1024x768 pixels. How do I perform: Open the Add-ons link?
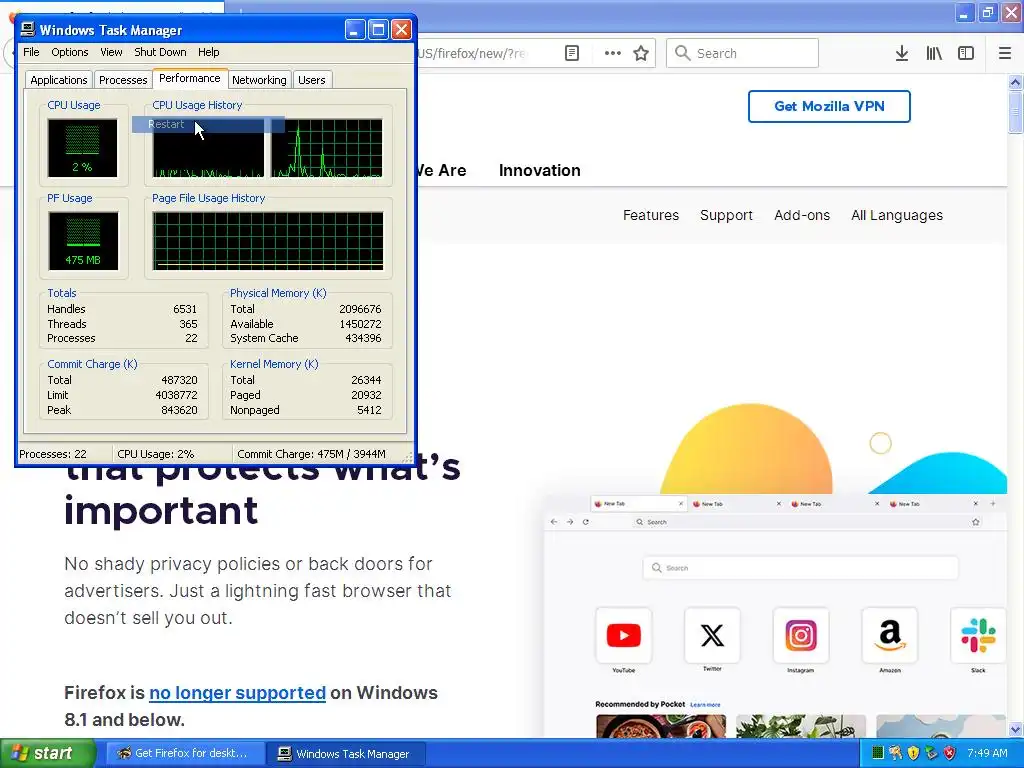point(802,215)
